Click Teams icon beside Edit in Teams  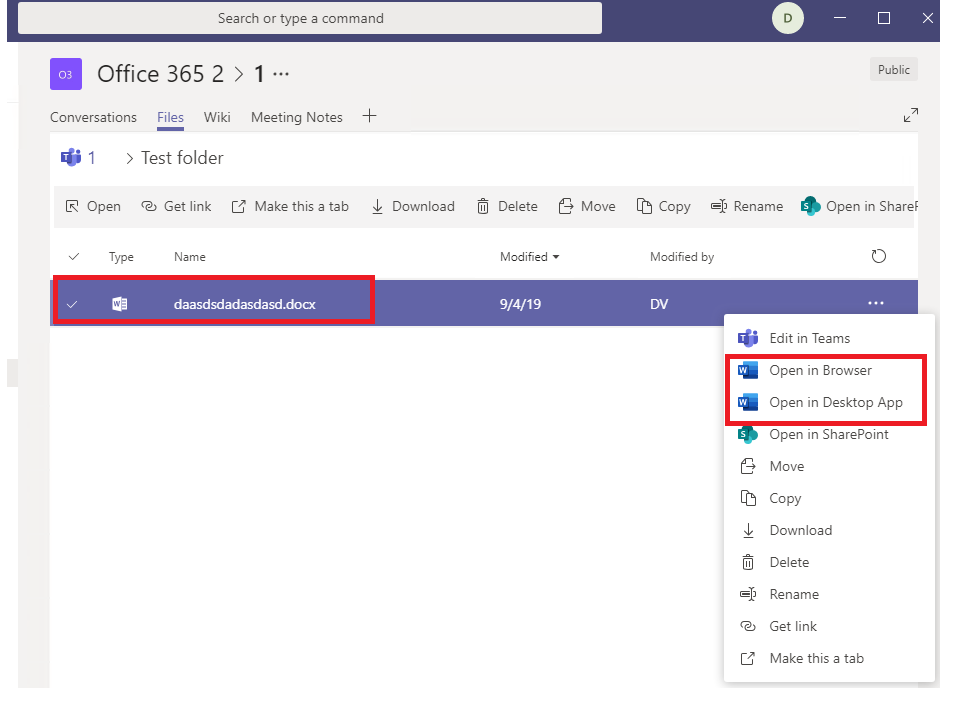point(748,338)
